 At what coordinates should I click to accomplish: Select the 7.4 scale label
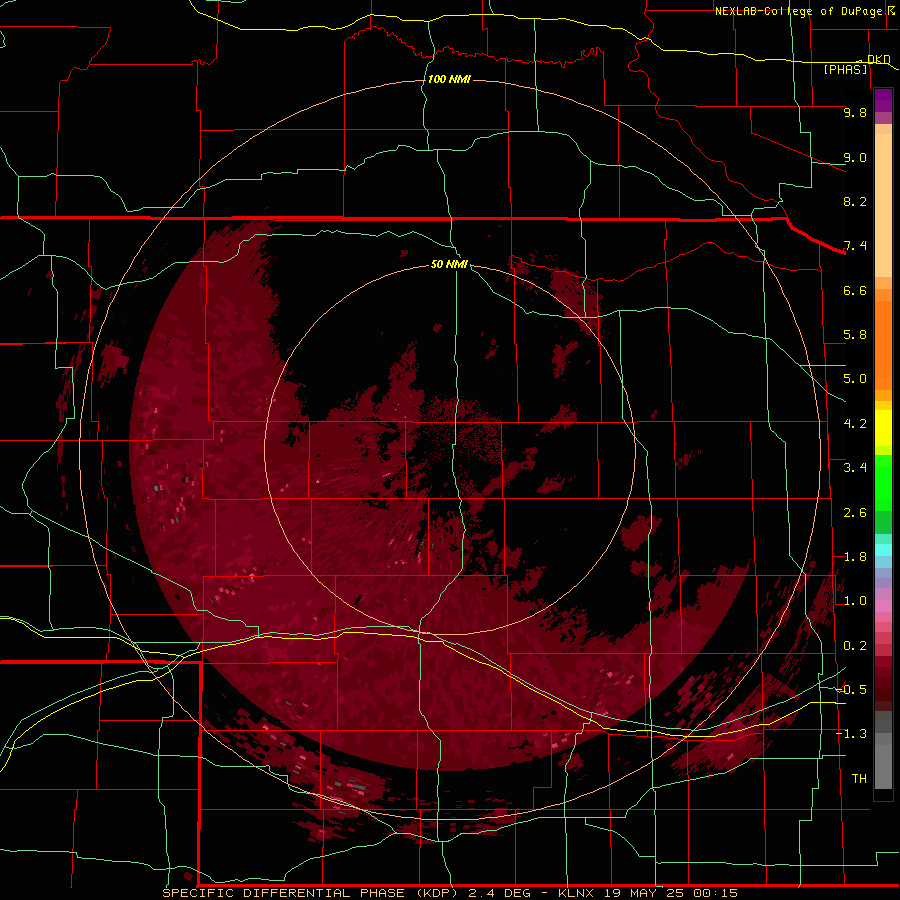[x=855, y=246]
